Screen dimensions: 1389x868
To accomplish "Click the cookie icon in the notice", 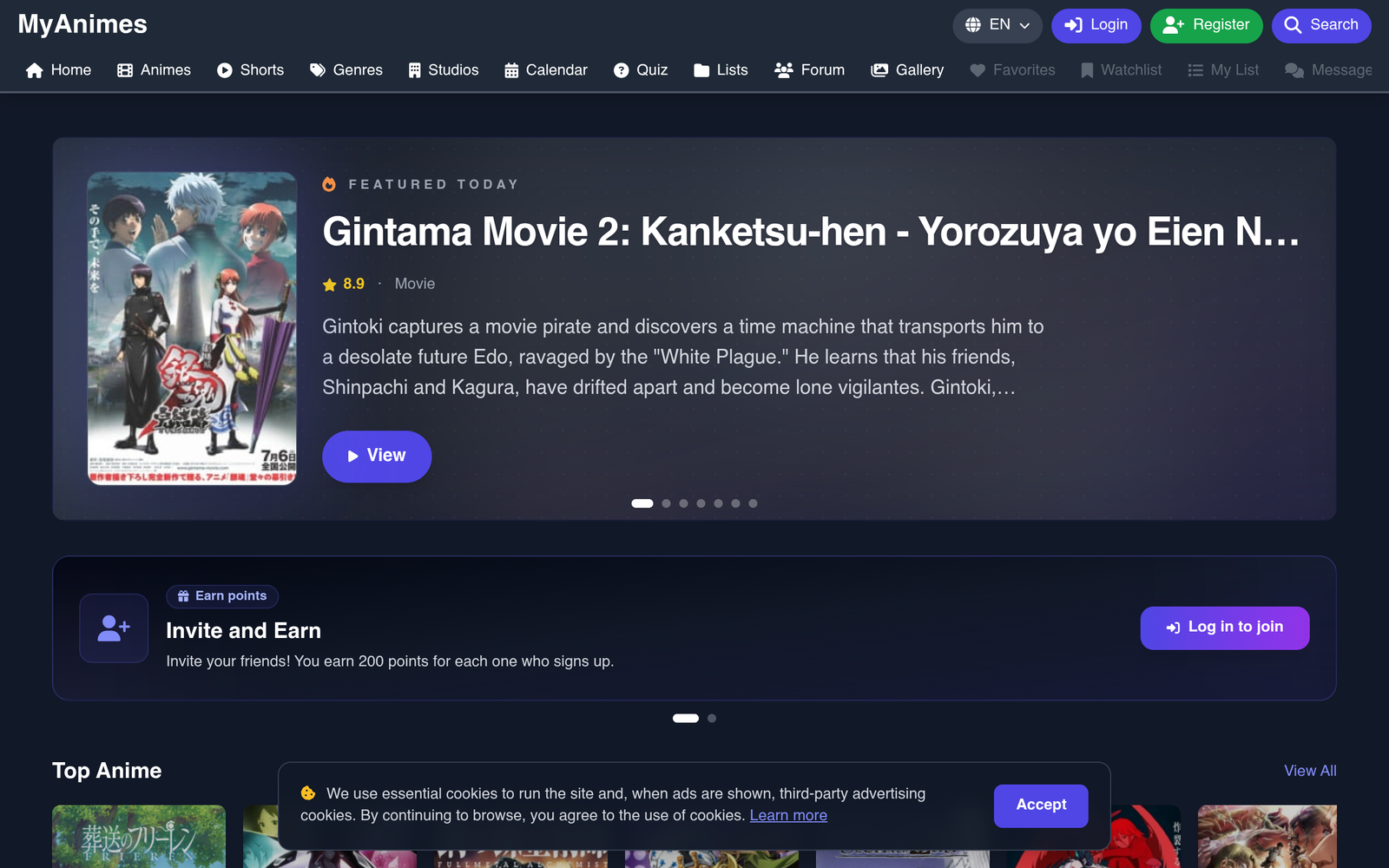I will point(308,793).
